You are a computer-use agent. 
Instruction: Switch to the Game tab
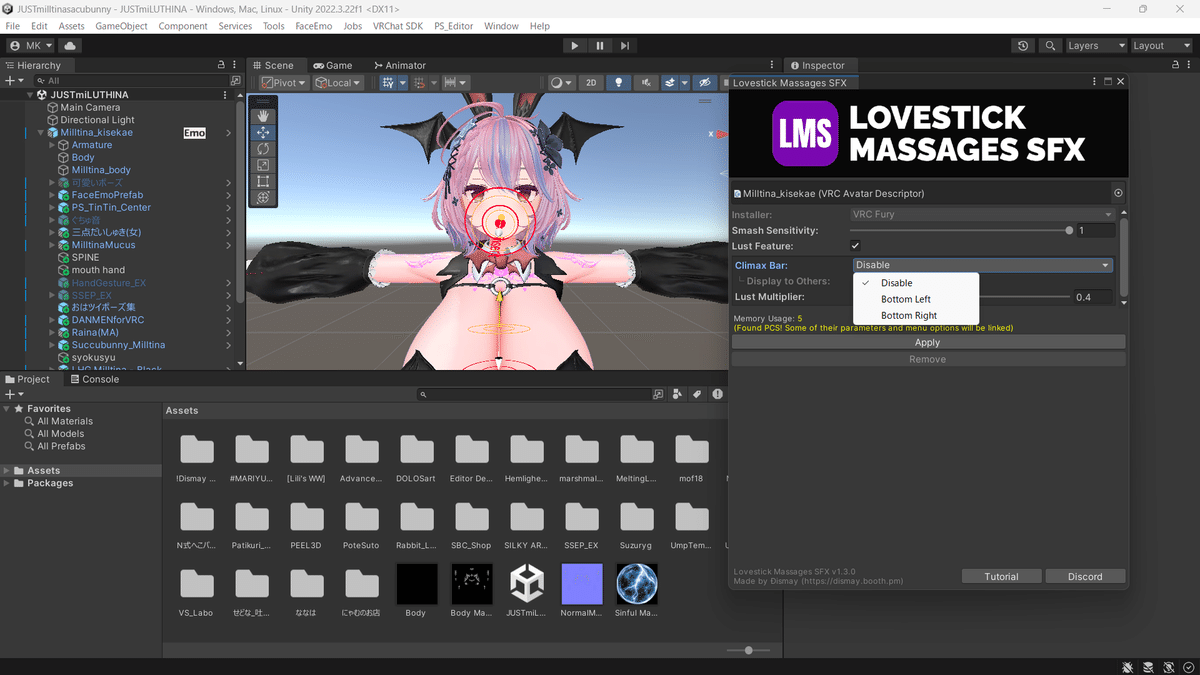[333, 64]
